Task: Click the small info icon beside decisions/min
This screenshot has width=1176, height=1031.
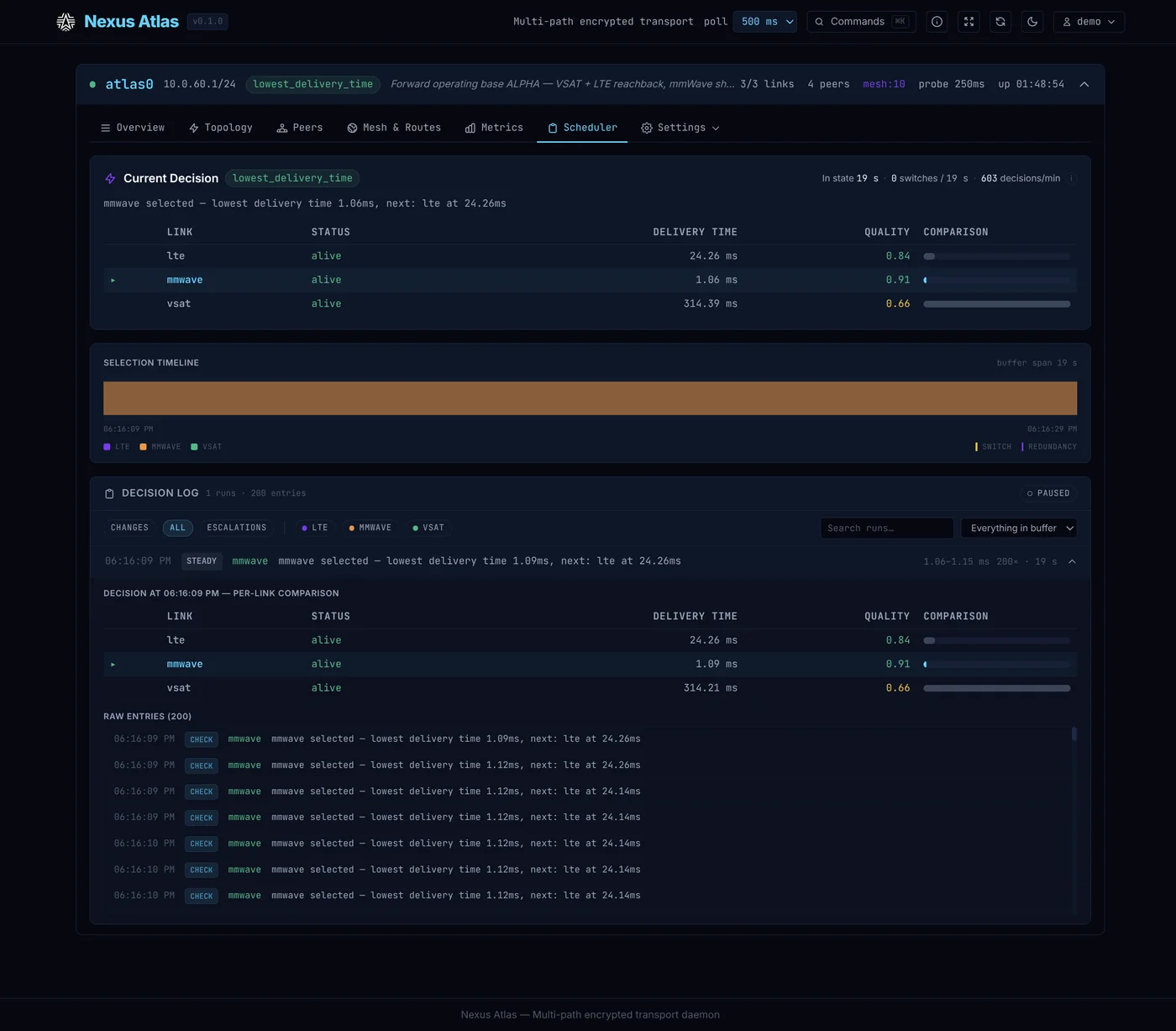Action: coord(1072,178)
